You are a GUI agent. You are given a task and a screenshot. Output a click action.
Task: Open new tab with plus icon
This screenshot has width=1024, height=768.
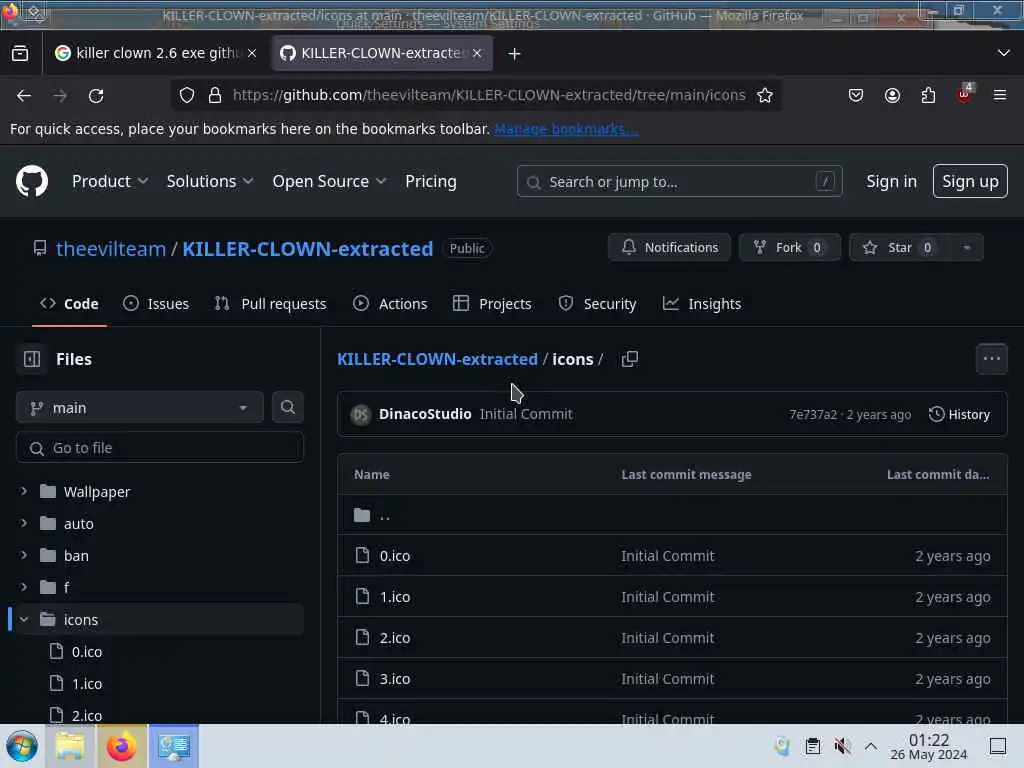515,54
